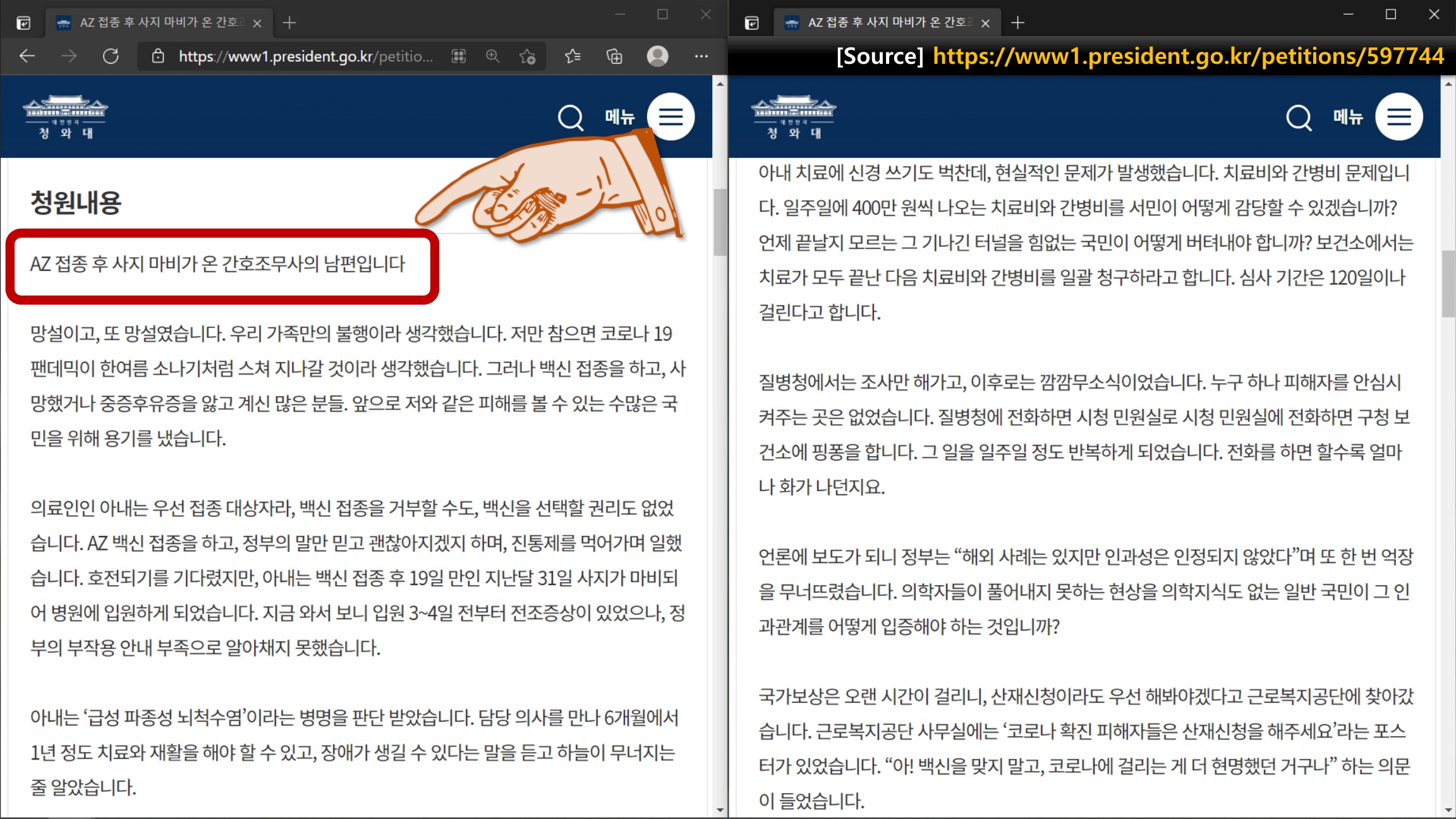
Task: Open a new tab in right window
Action: point(1017,23)
